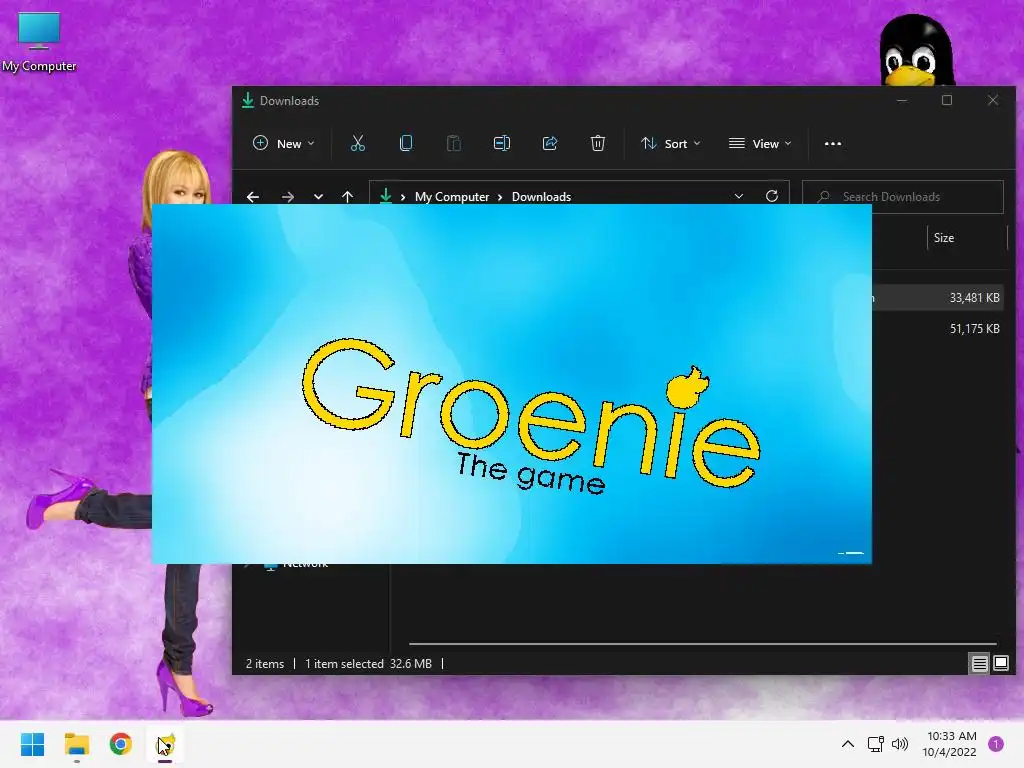Click the Cut scissors icon

[x=358, y=144]
